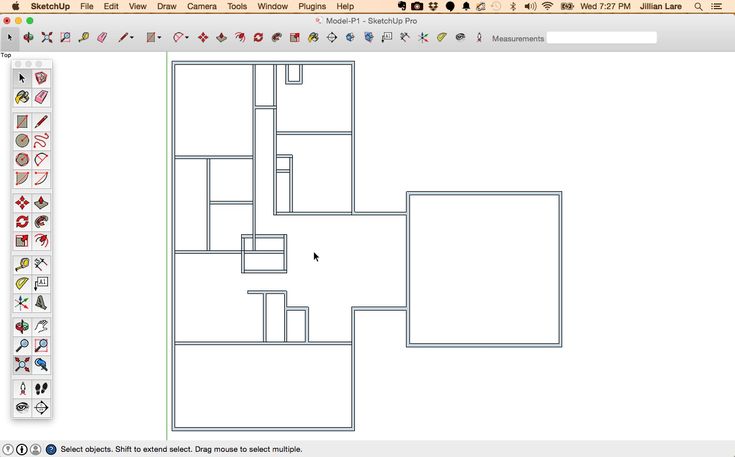Choose the Walk footprints tool in the palette

point(41,388)
